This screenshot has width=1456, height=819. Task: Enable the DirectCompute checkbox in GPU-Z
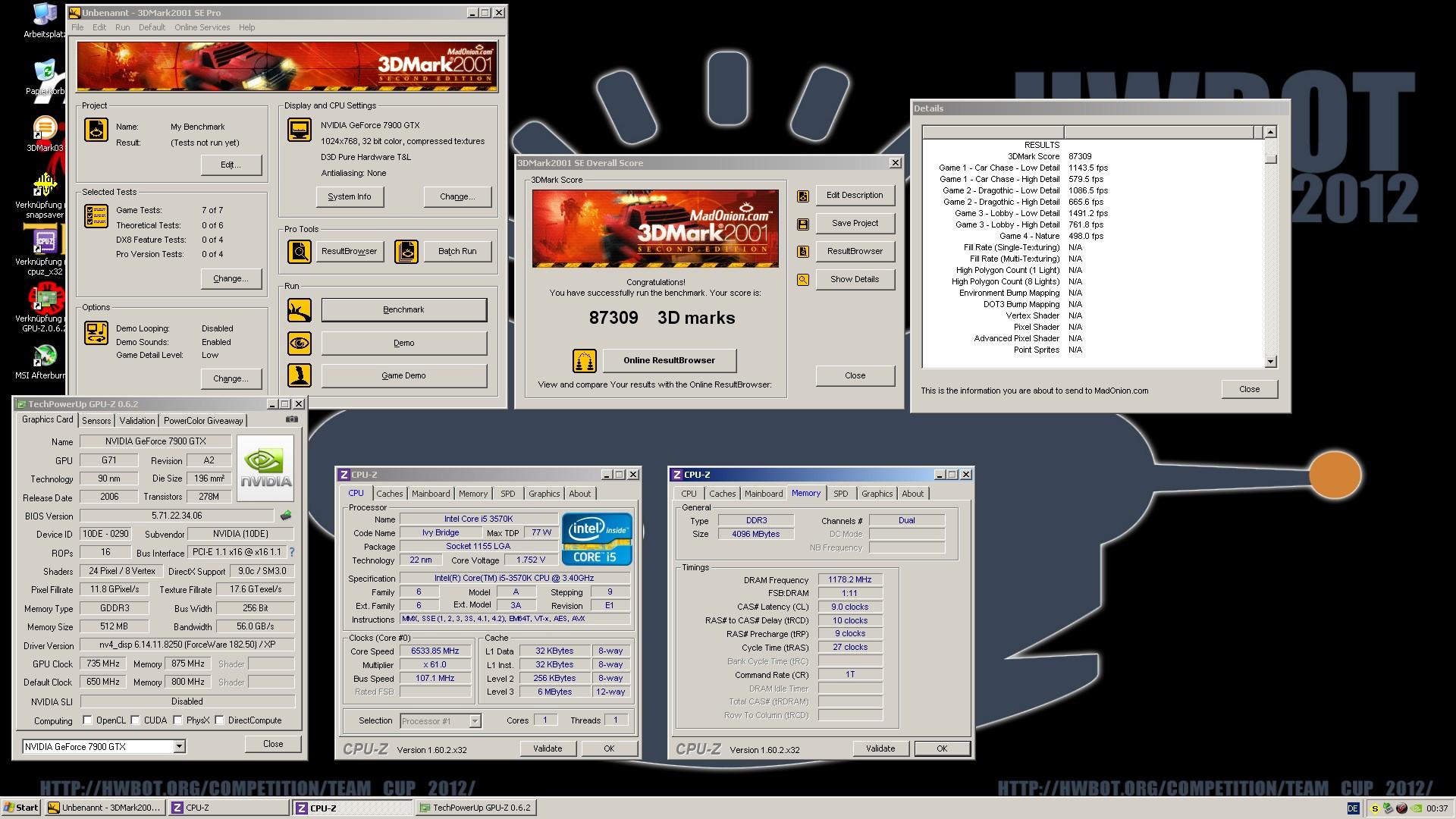(219, 720)
